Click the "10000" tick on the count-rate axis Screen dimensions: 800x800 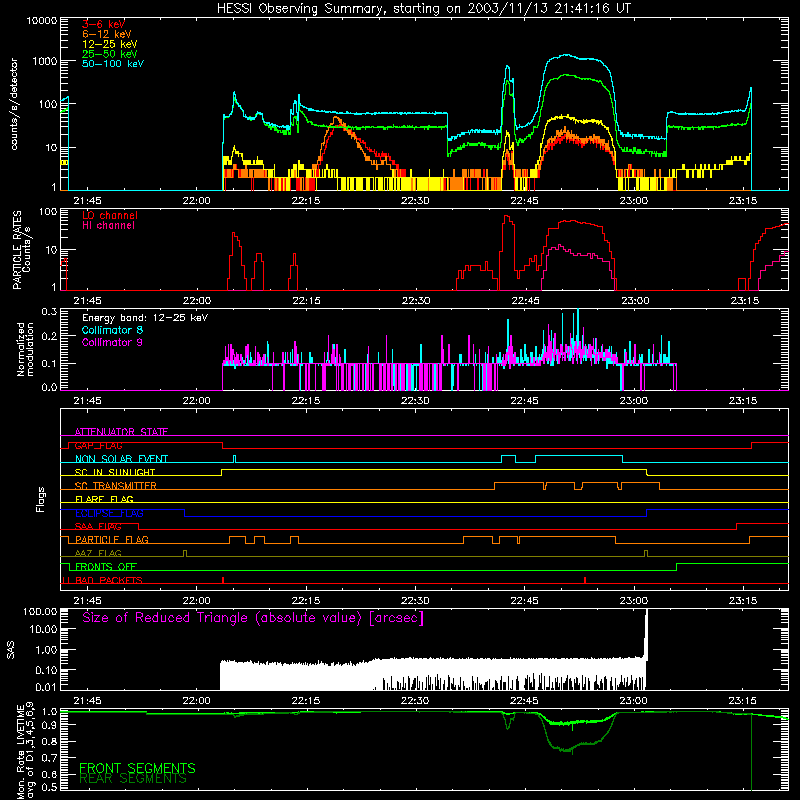[x=42, y=21]
